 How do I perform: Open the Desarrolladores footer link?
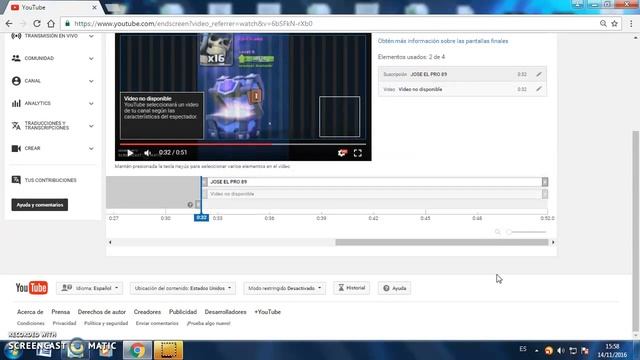pos(225,312)
